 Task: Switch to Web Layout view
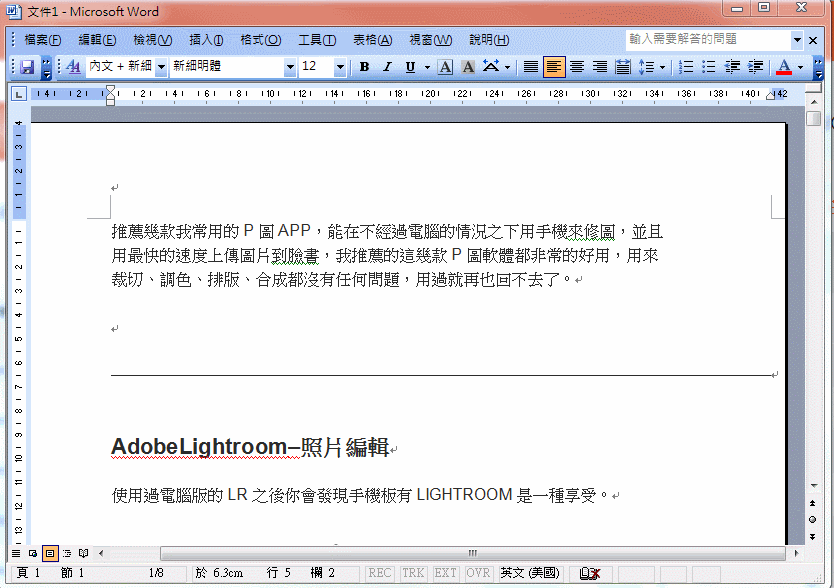[x=33, y=553]
